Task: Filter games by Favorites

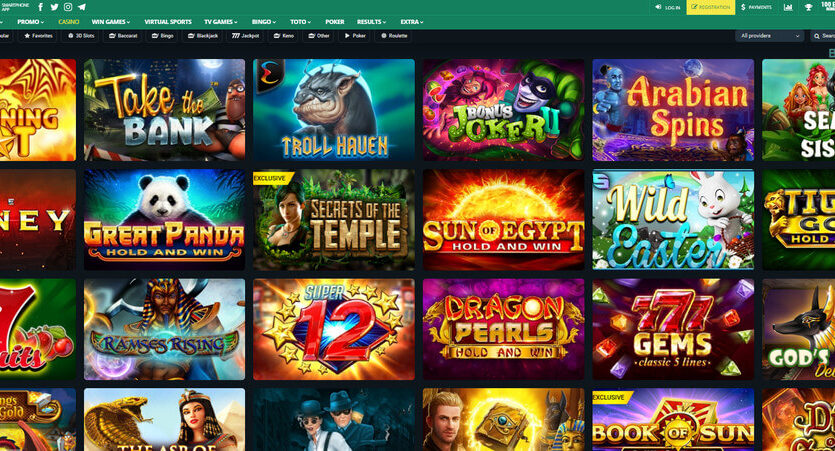Action: 38,36
